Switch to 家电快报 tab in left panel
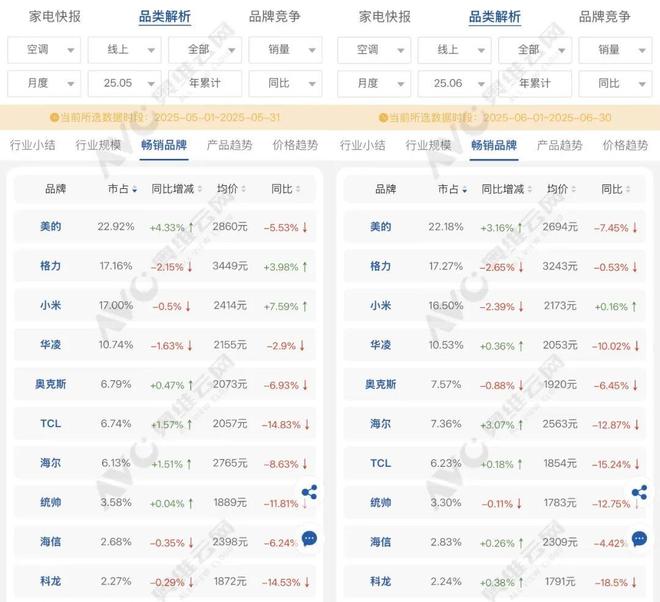 coord(55,17)
